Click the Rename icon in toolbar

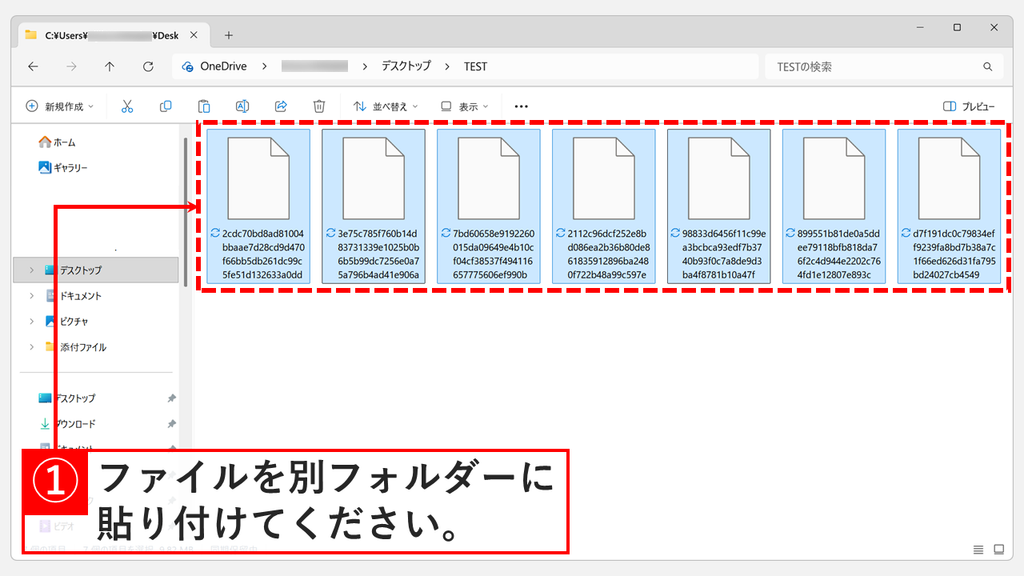[242, 106]
